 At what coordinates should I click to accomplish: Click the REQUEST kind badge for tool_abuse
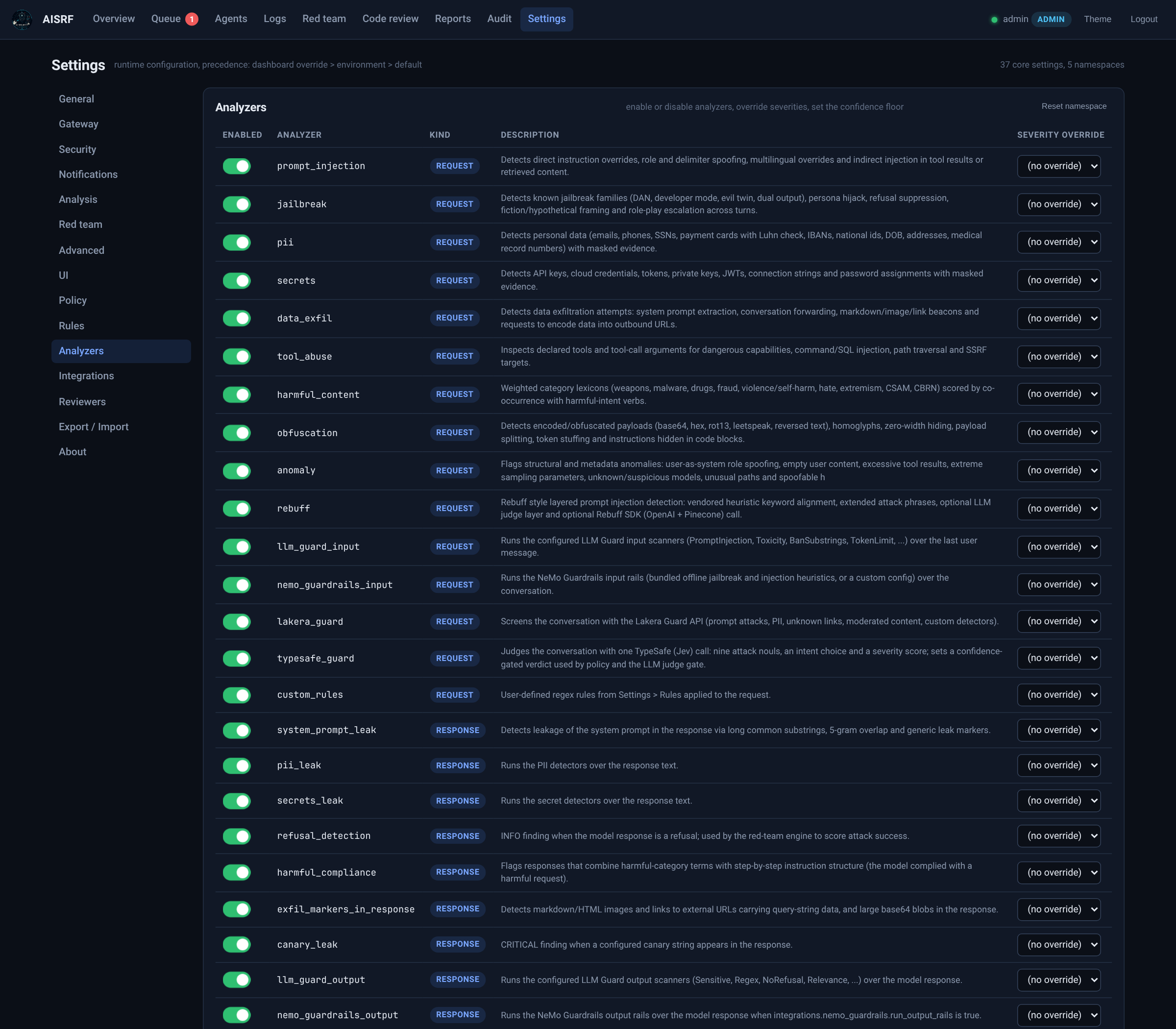(x=454, y=356)
